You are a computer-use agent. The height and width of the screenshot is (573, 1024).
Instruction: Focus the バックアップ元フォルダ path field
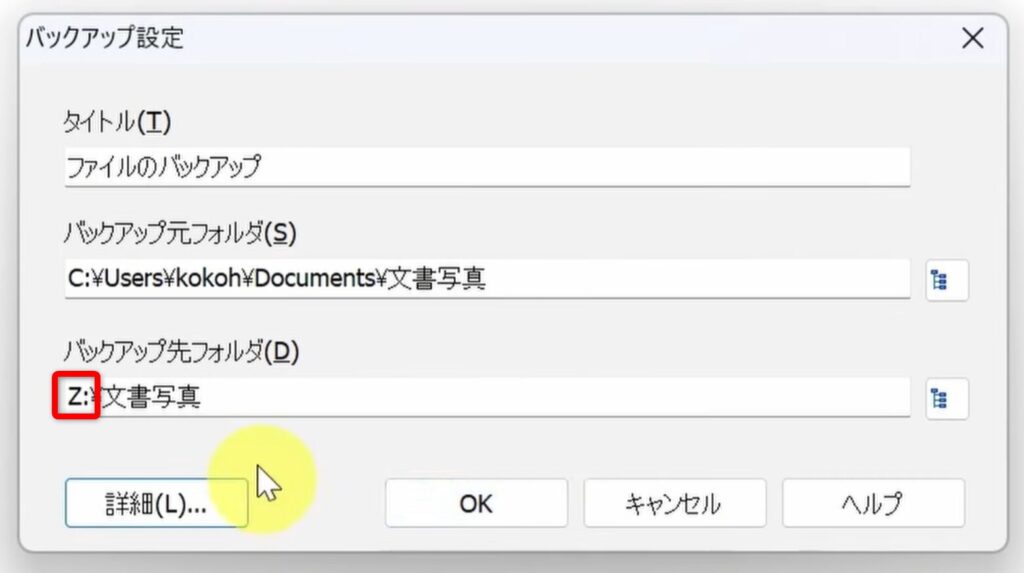(x=700, y=280)
